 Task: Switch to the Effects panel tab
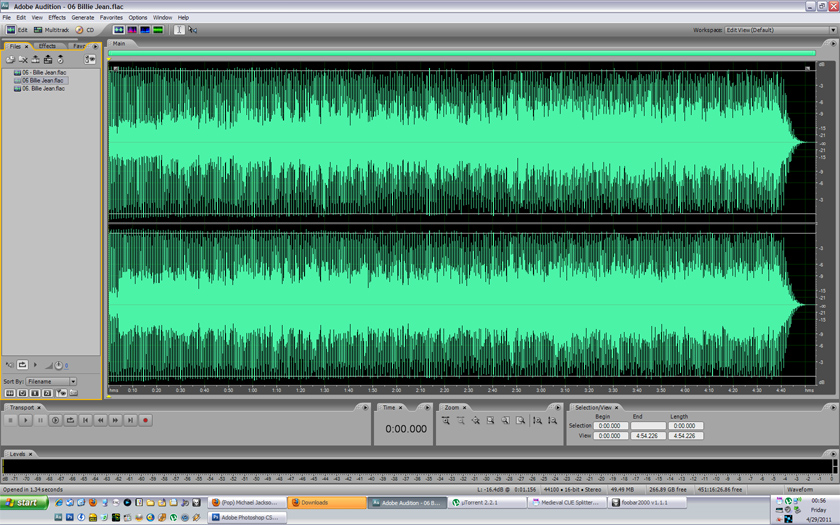[47, 46]
